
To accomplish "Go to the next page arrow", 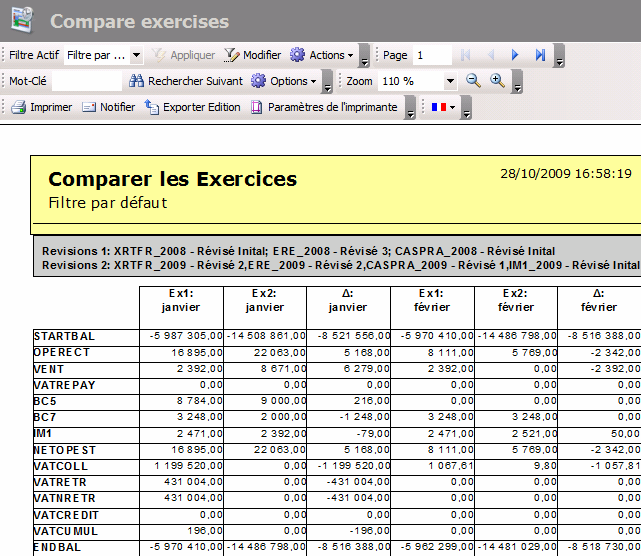I will (515, 55).
